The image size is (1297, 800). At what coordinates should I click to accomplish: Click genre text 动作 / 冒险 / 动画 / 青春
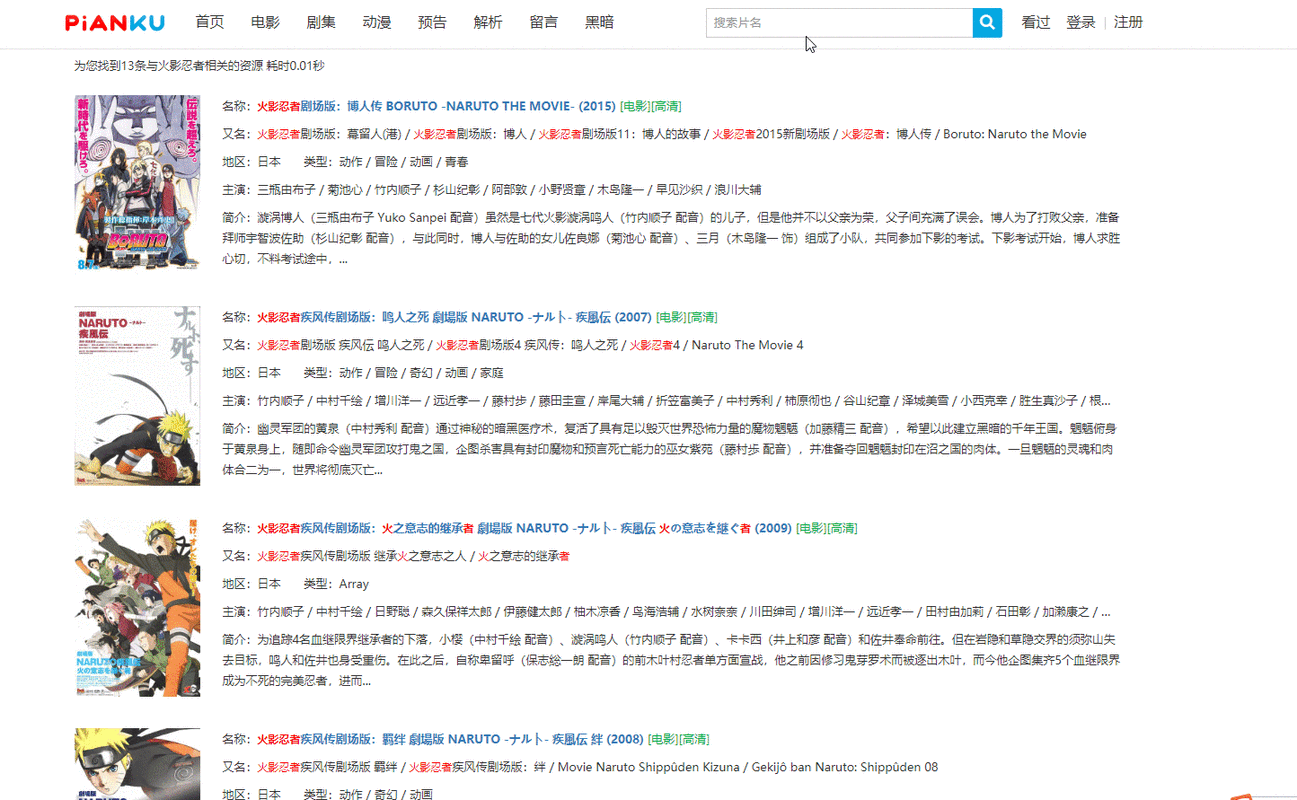404,162
